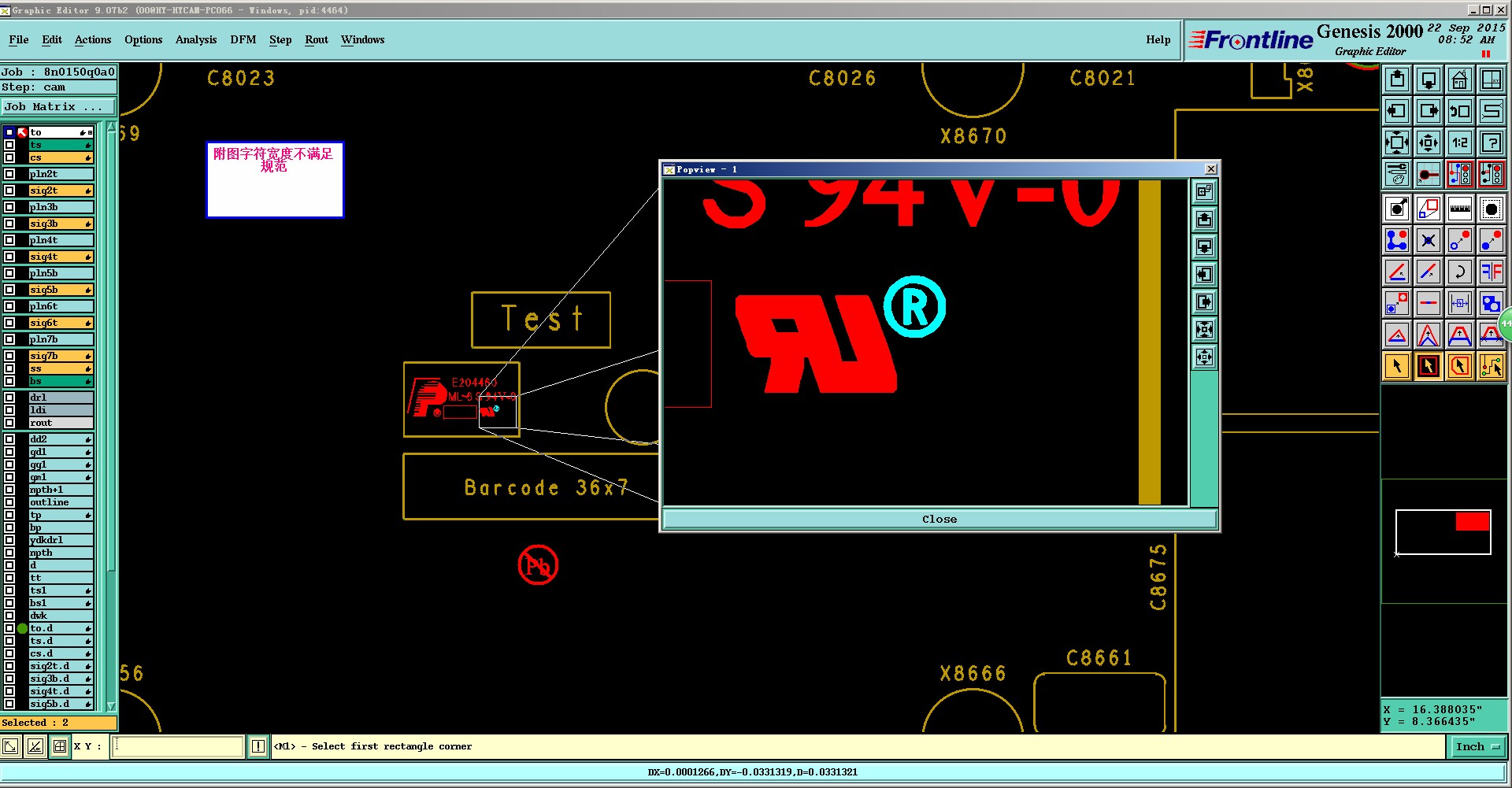
Task: Click the Home view house icon
Action: (x=1460, y=80)
